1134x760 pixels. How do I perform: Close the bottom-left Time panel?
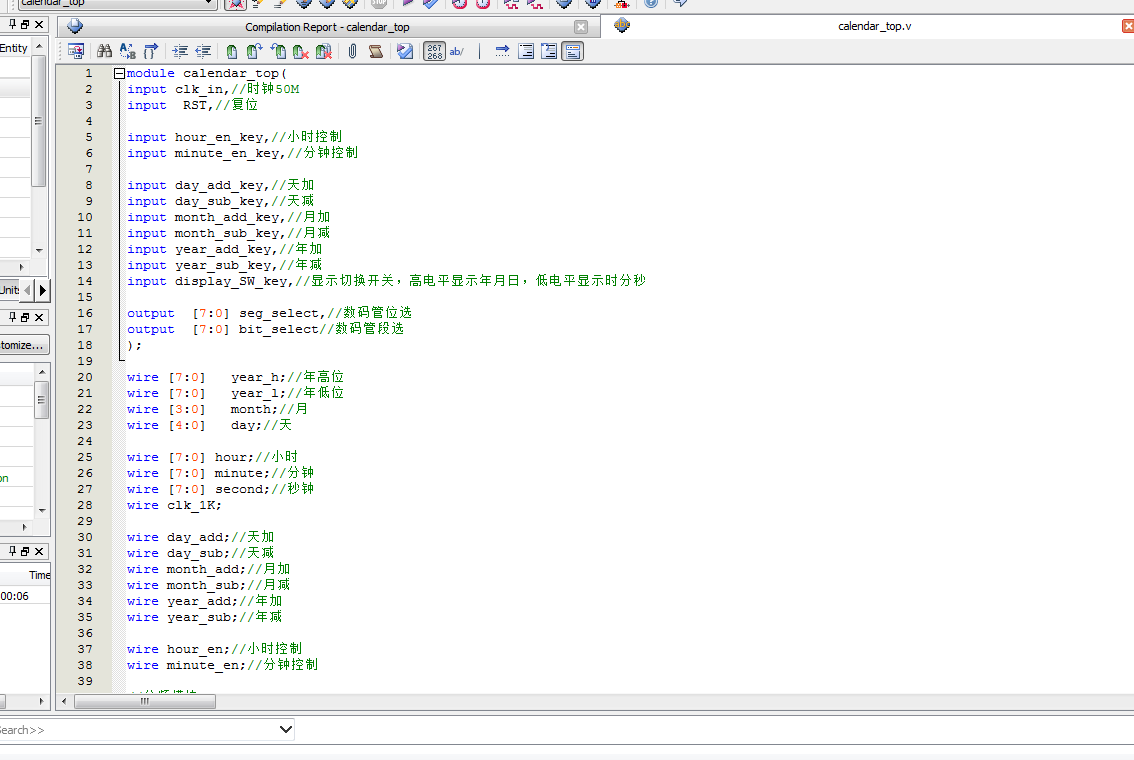(39, 551)
